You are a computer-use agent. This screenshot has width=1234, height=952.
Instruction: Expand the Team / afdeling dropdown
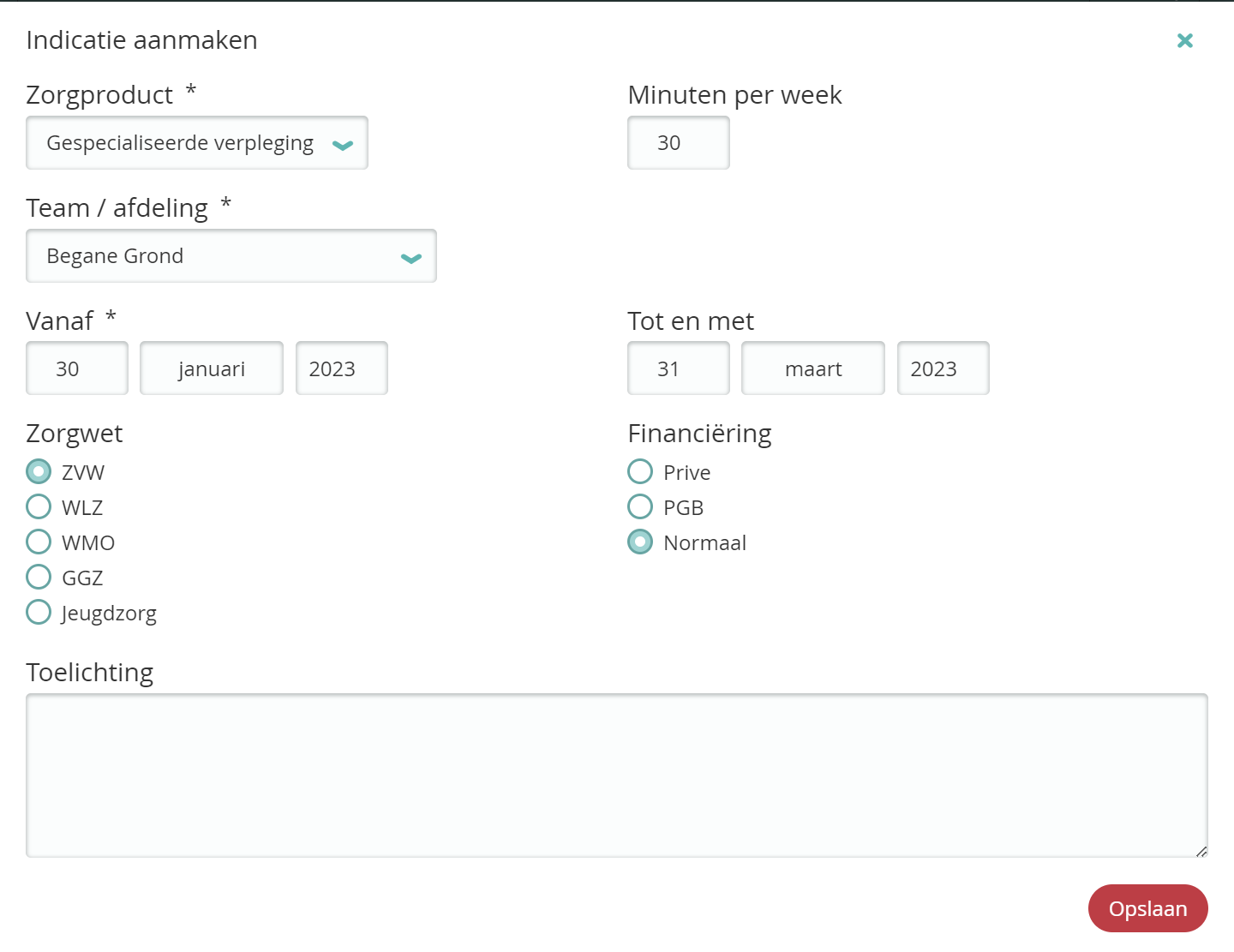click(x=231, y=256)
